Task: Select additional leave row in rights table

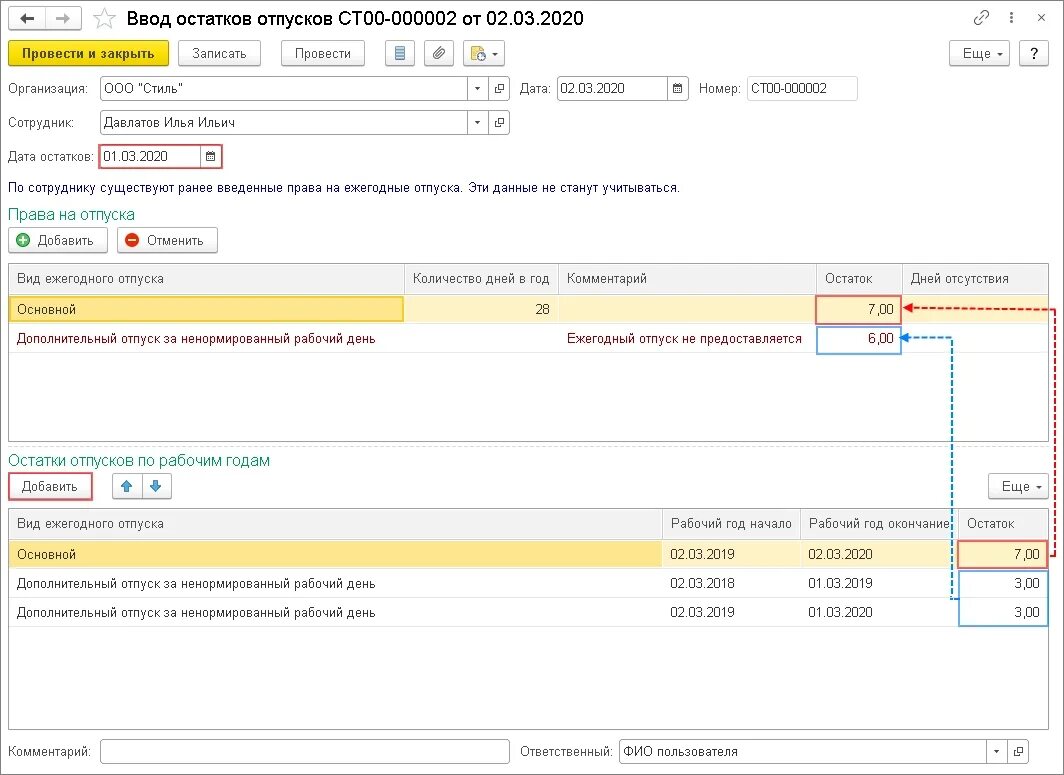Action: click(206, 339)
